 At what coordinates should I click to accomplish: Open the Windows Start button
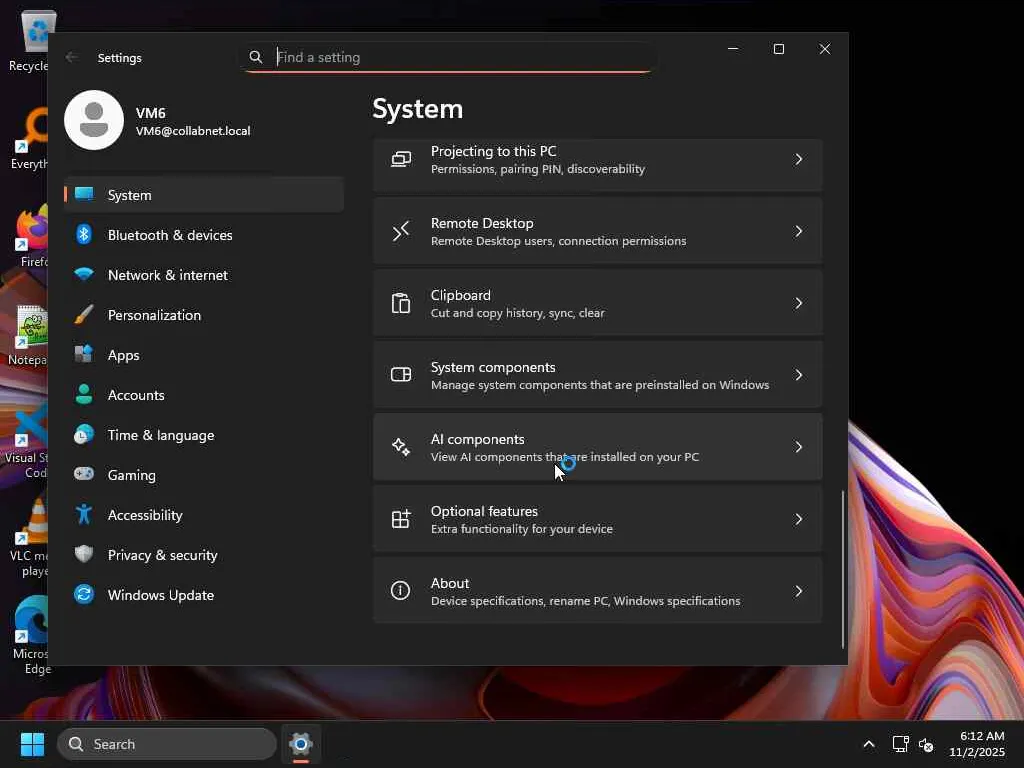[32, 744]
